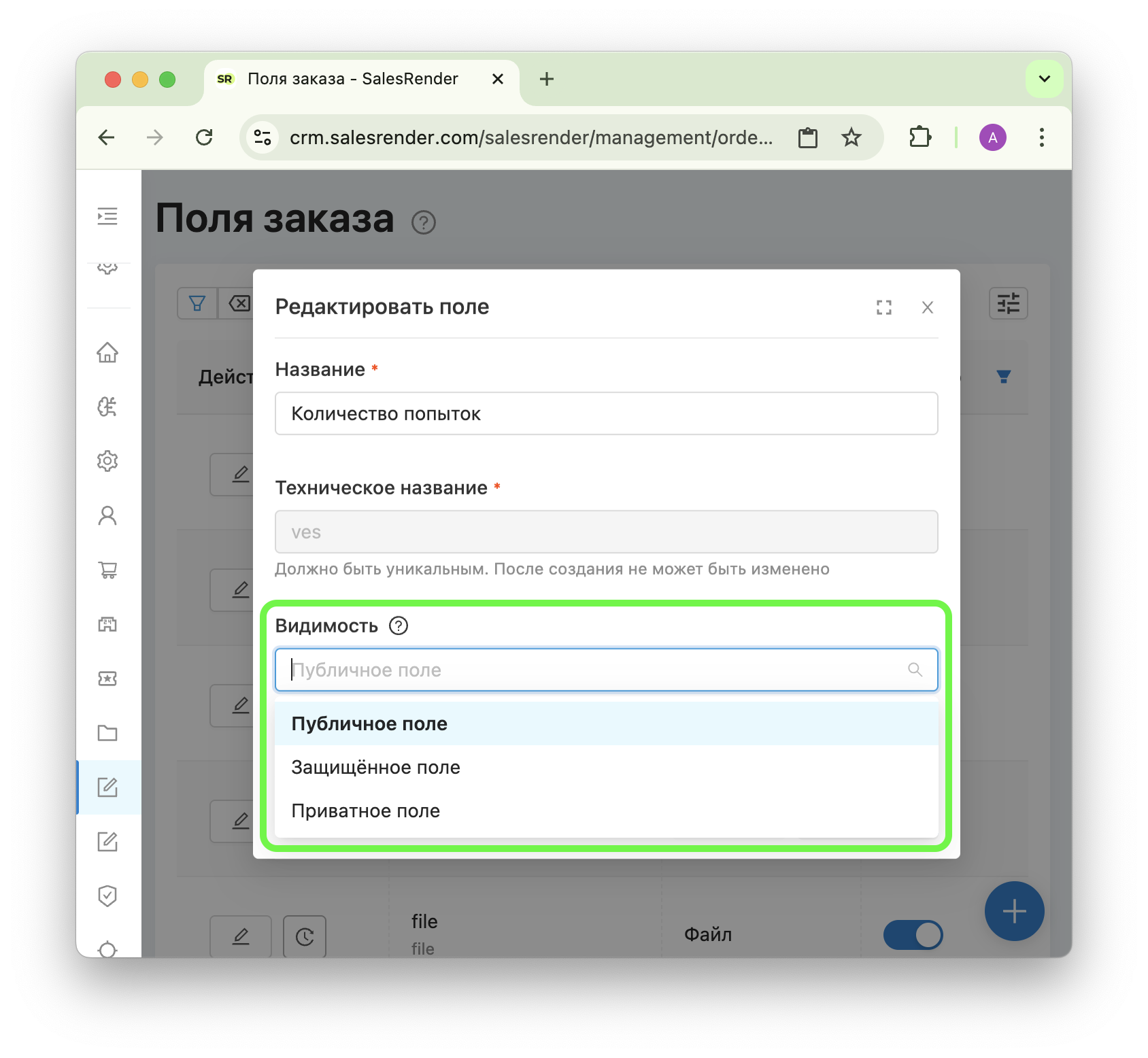Screen dimensions: 1148x1058
Task: Open table column settings icon
Action: pos(1008,303)
